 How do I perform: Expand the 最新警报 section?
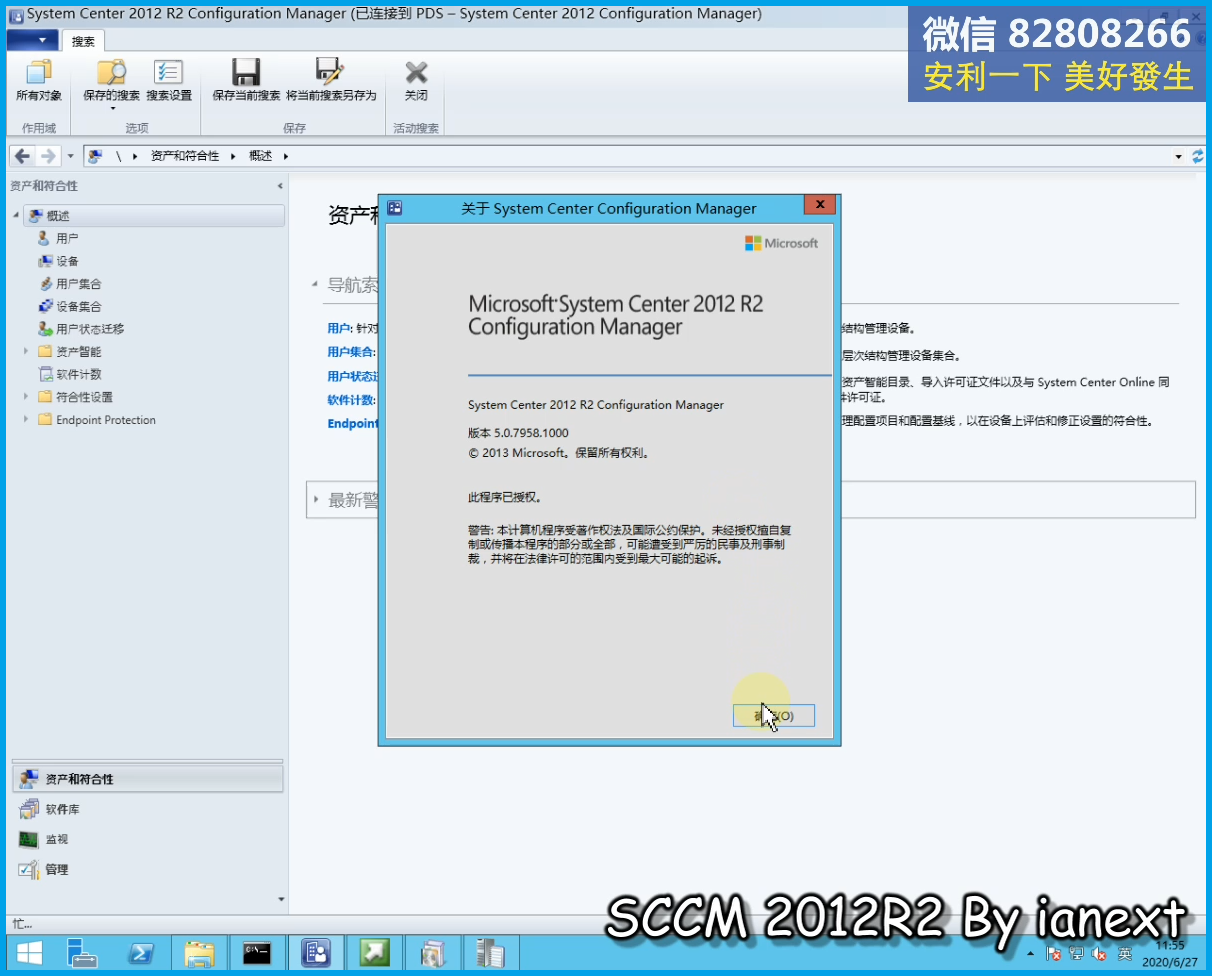click(x=316, y=499)
